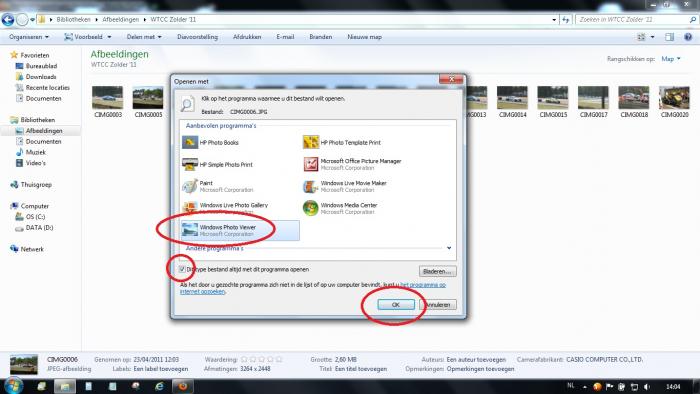Image resolution: width=700 pixels, height=394 pixels.
Task: Open Internet Explorer from taskbar
Action: coord(159,386)
